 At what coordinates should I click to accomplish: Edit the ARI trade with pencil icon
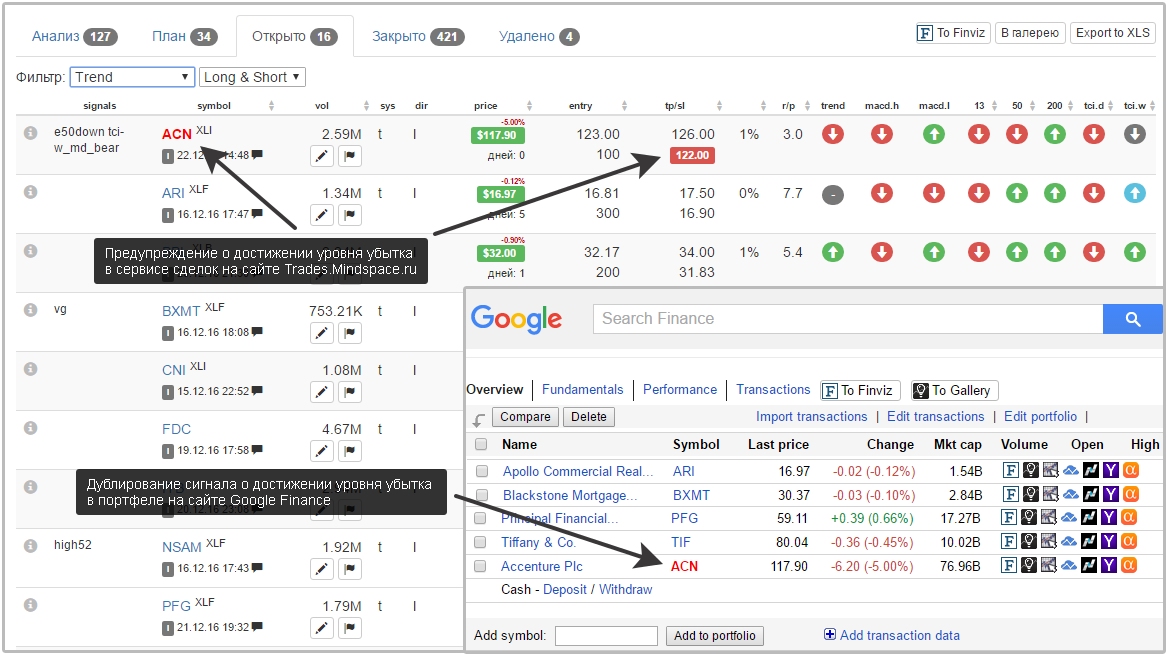point(322,215)
